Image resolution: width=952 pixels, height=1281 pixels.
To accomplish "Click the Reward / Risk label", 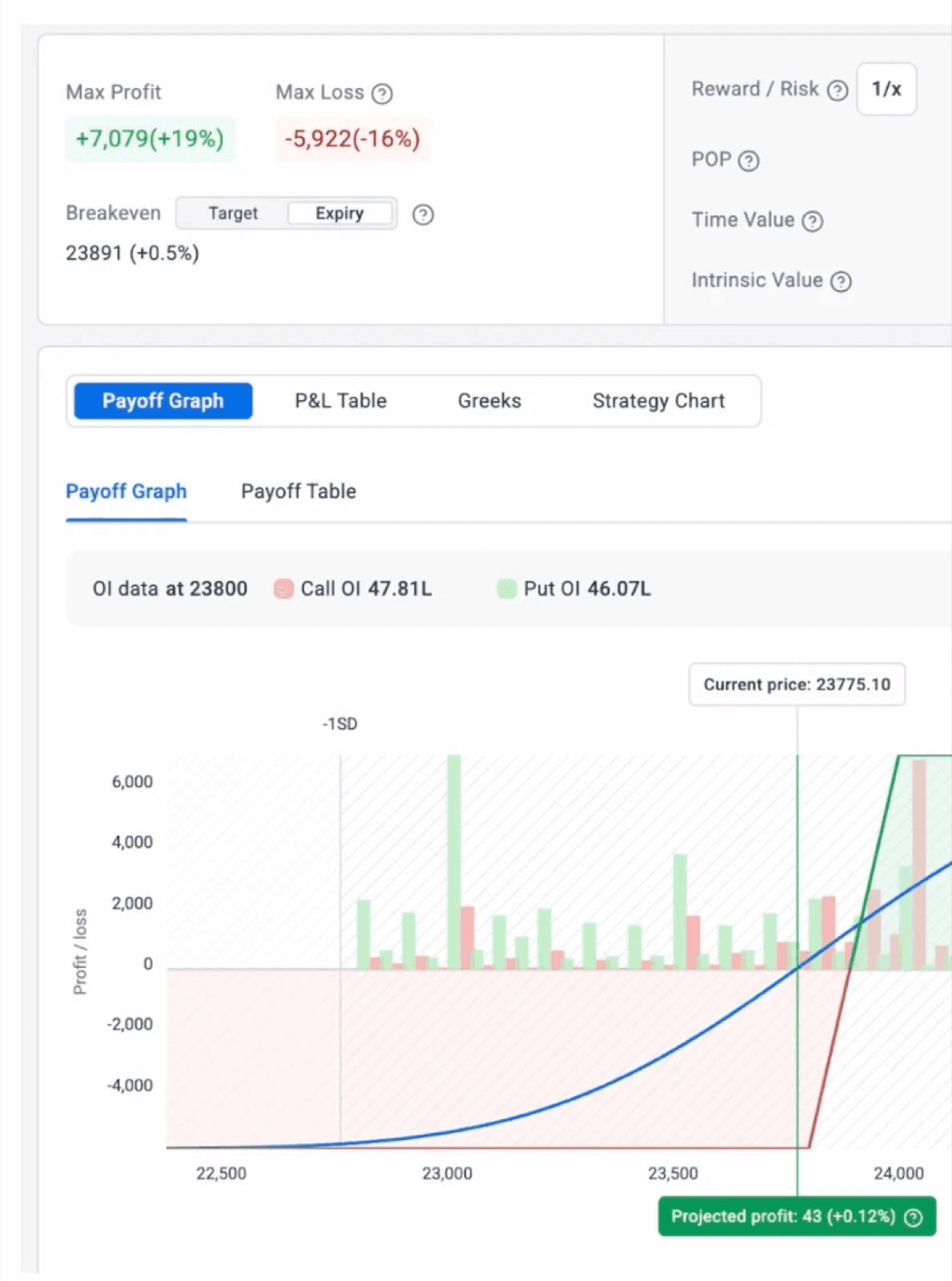I will click(x=755, y=89).
